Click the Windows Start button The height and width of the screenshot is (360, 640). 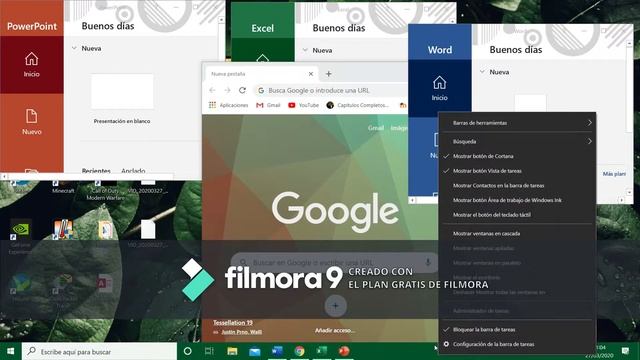click(11, 351)
